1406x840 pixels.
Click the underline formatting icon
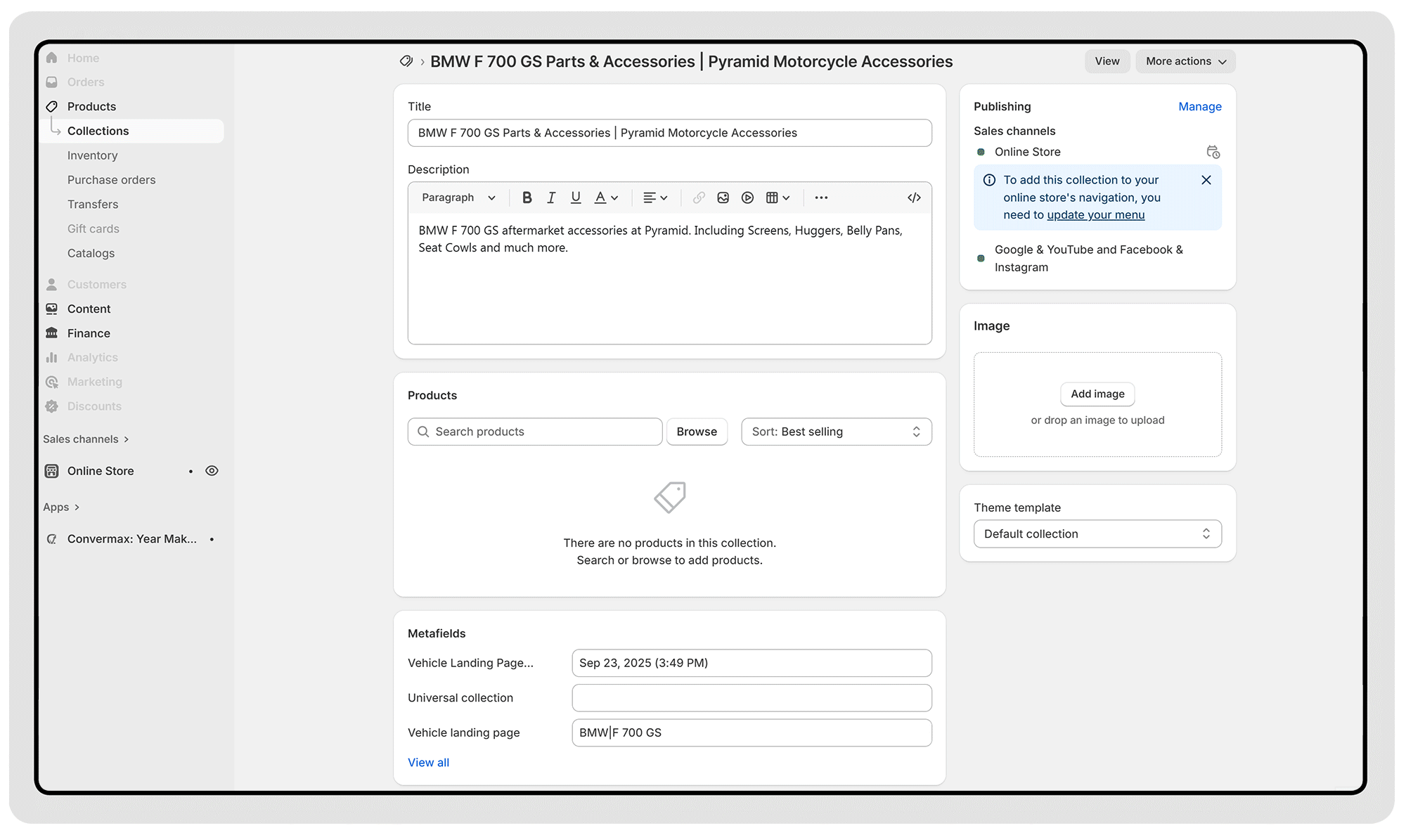(x=576, y=198)
